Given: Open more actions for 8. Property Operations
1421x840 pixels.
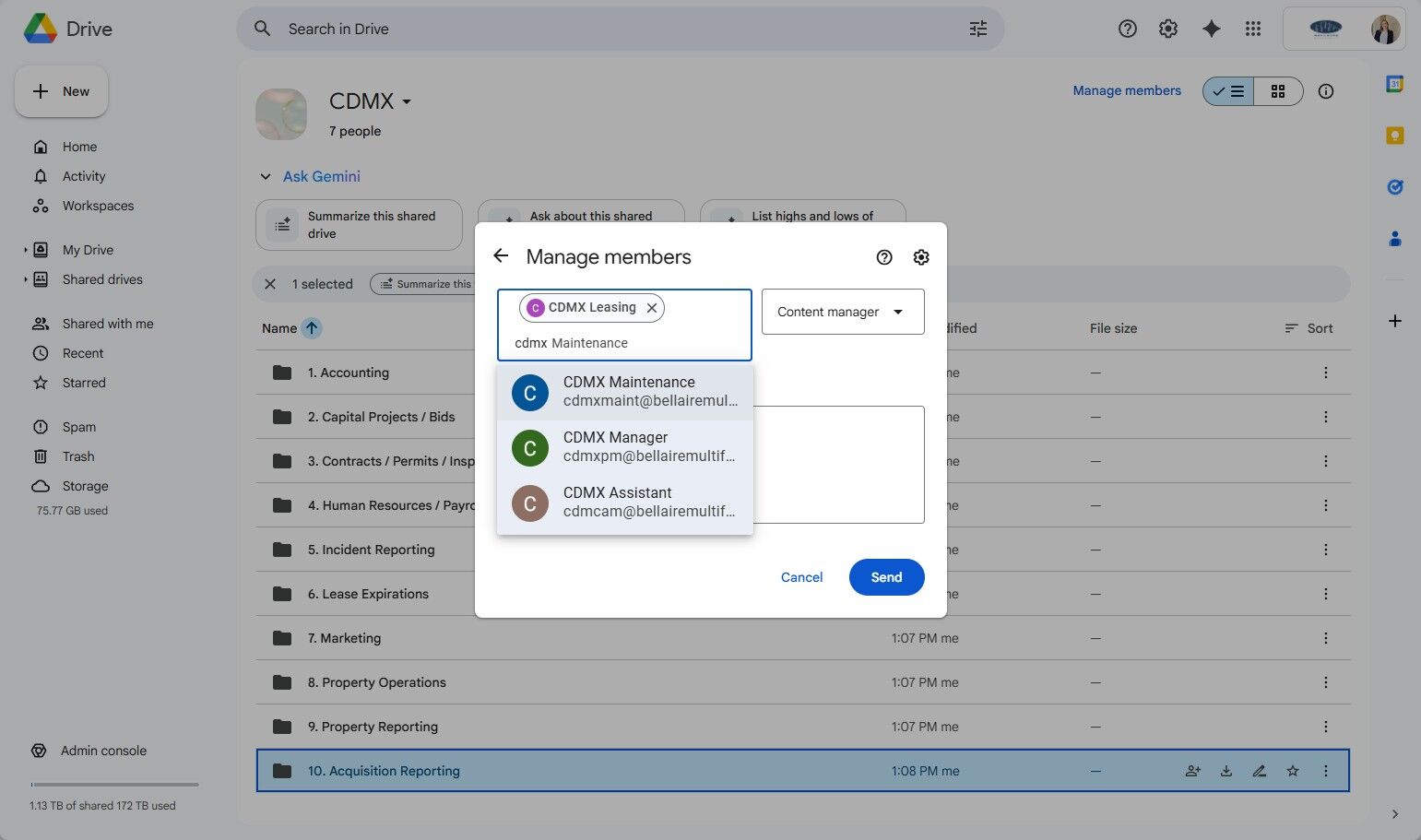Looking at the screenshot, I should (1326, 682).
